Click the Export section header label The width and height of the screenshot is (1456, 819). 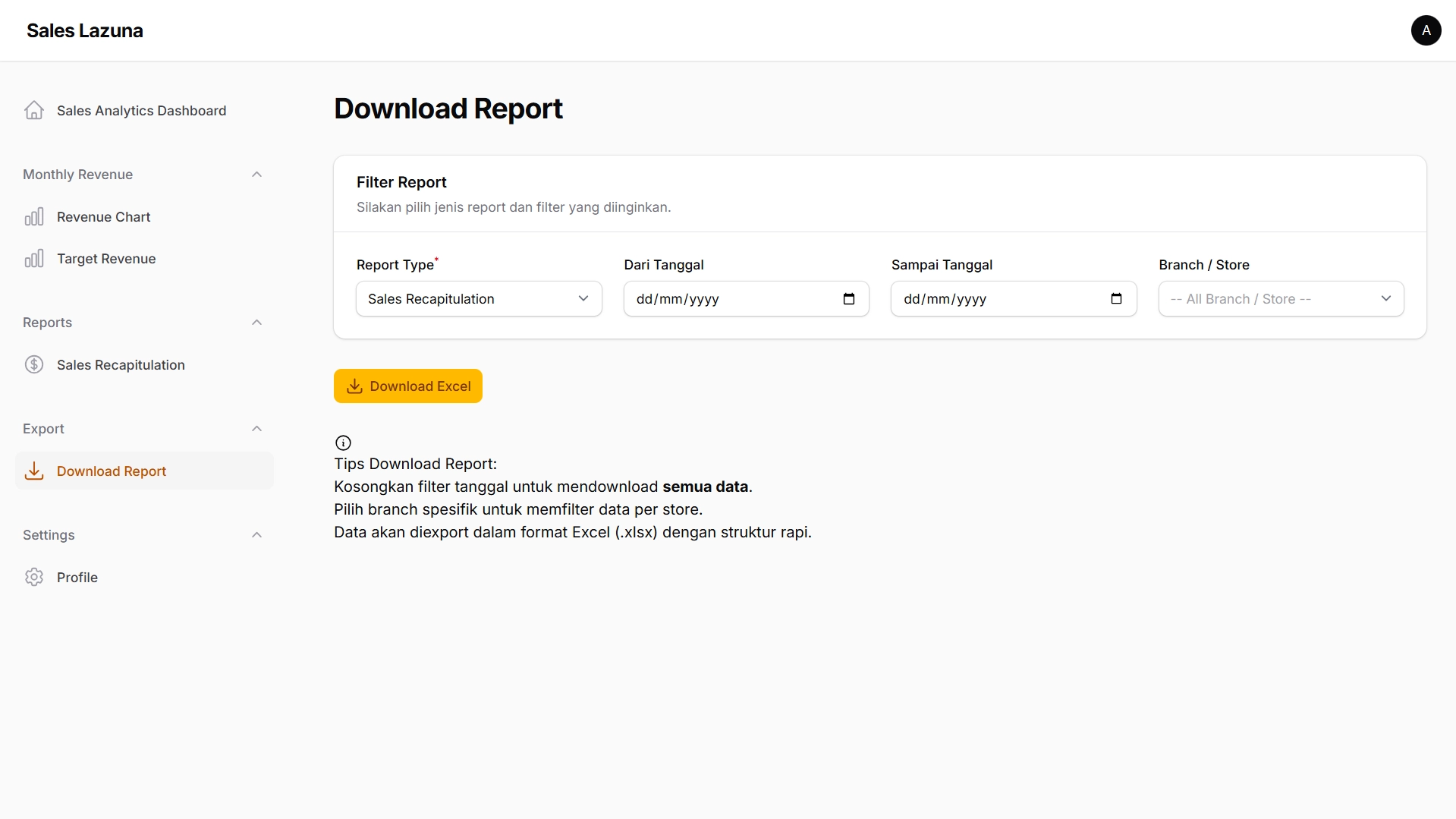click(x=43, y=428)
